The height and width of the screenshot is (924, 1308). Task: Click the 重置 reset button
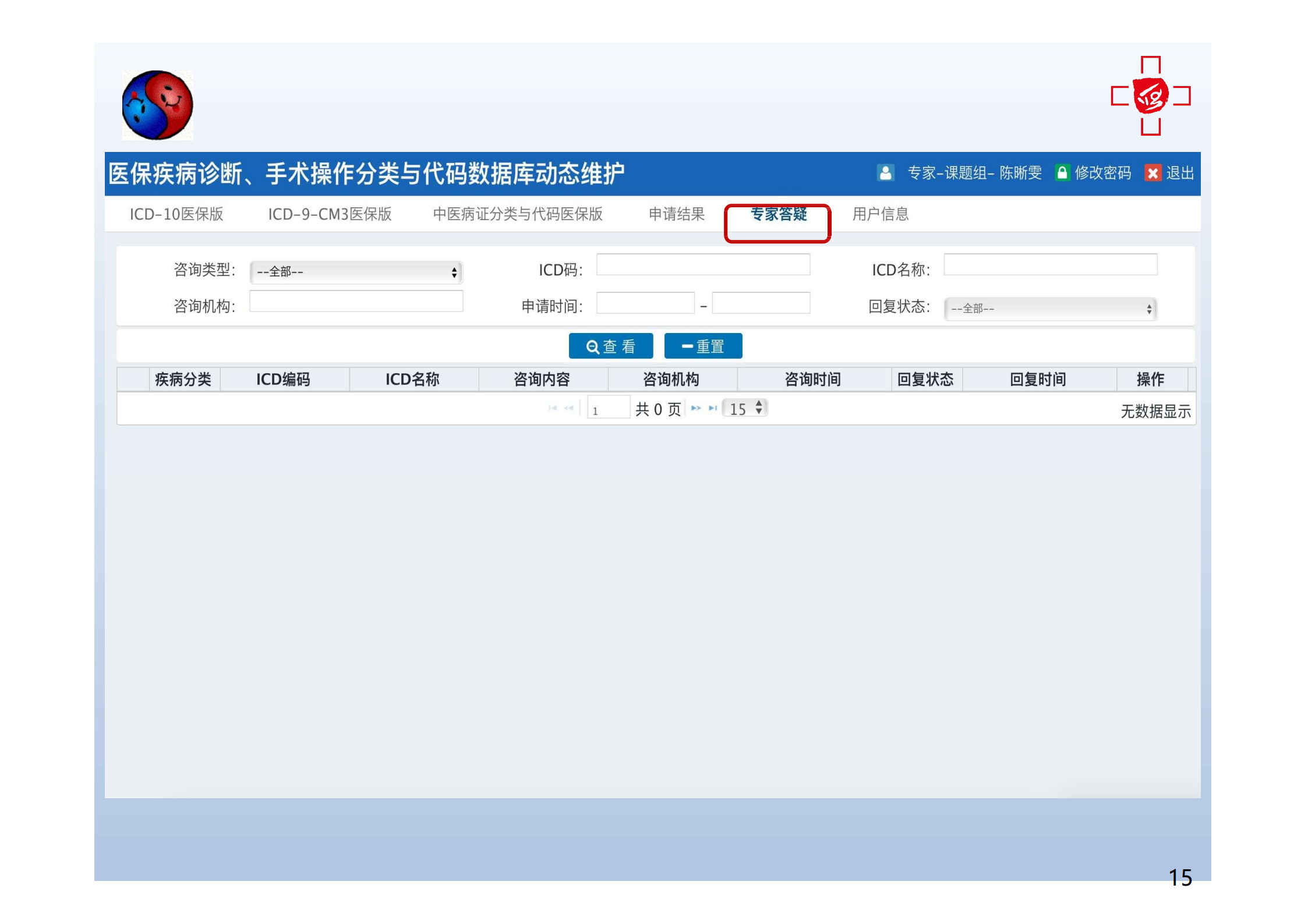pos(703,346)
